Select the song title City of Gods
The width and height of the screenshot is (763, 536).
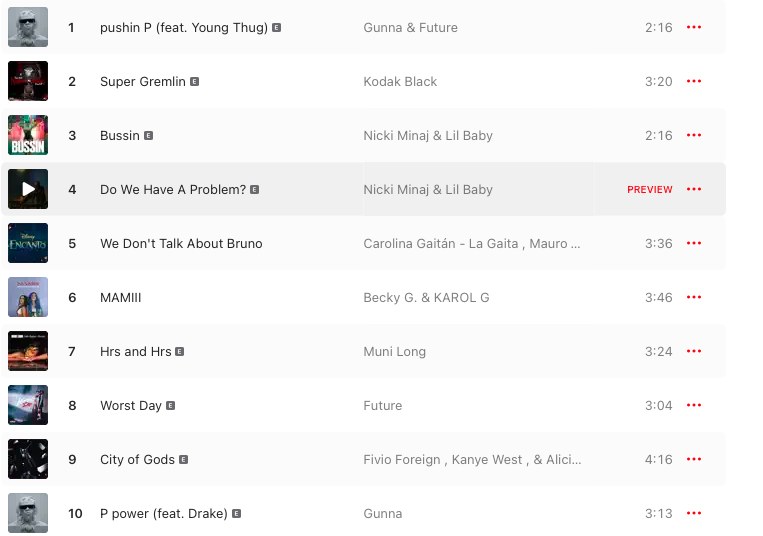tap(137, 459)
